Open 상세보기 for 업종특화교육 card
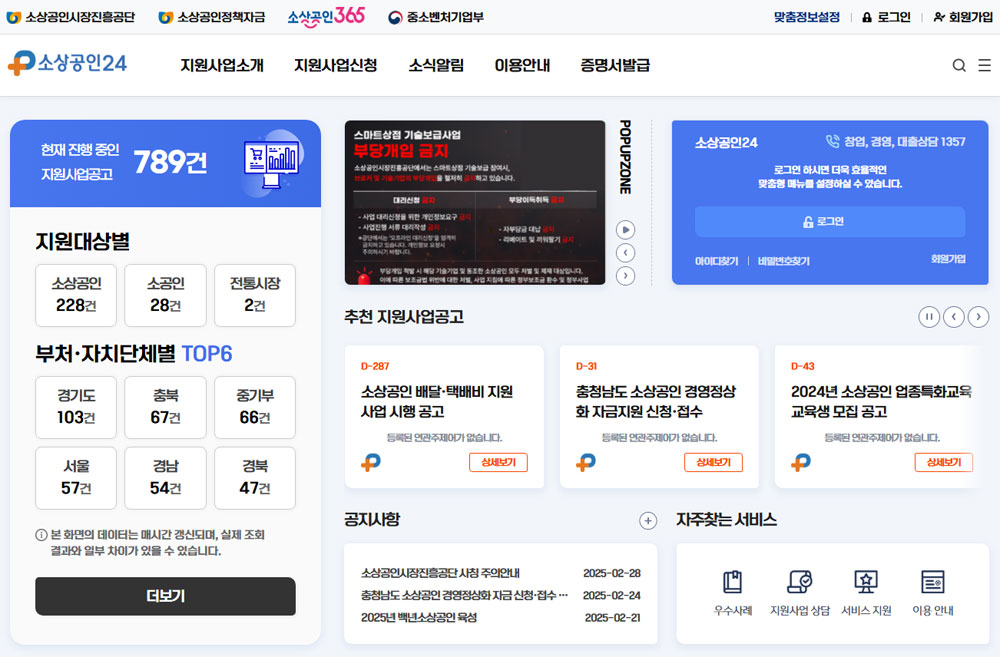The image size is (1000, 657). click(943, 462)
